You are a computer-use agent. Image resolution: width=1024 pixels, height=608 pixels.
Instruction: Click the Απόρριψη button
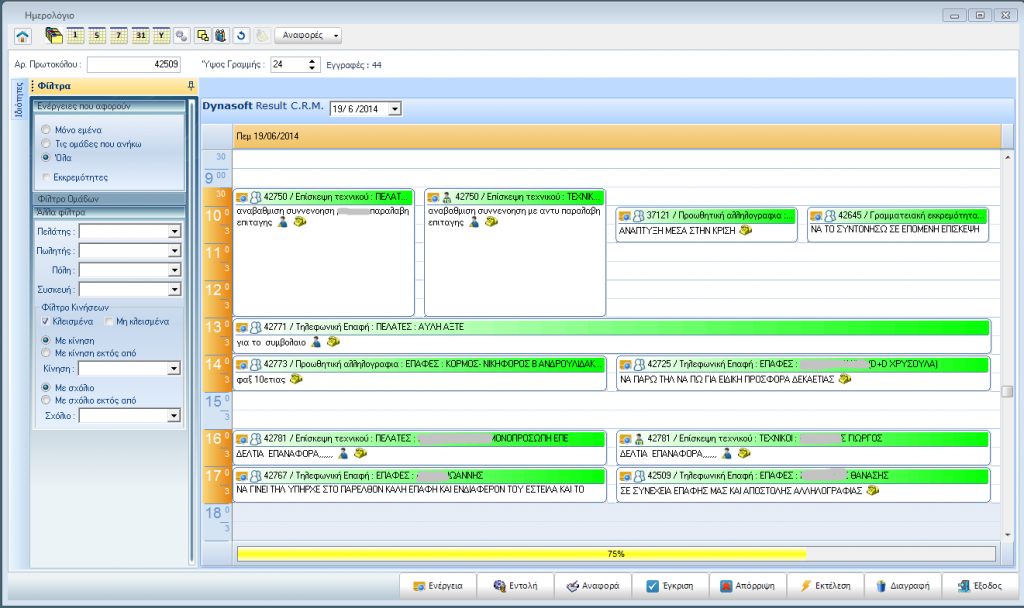tap(748, 586)
